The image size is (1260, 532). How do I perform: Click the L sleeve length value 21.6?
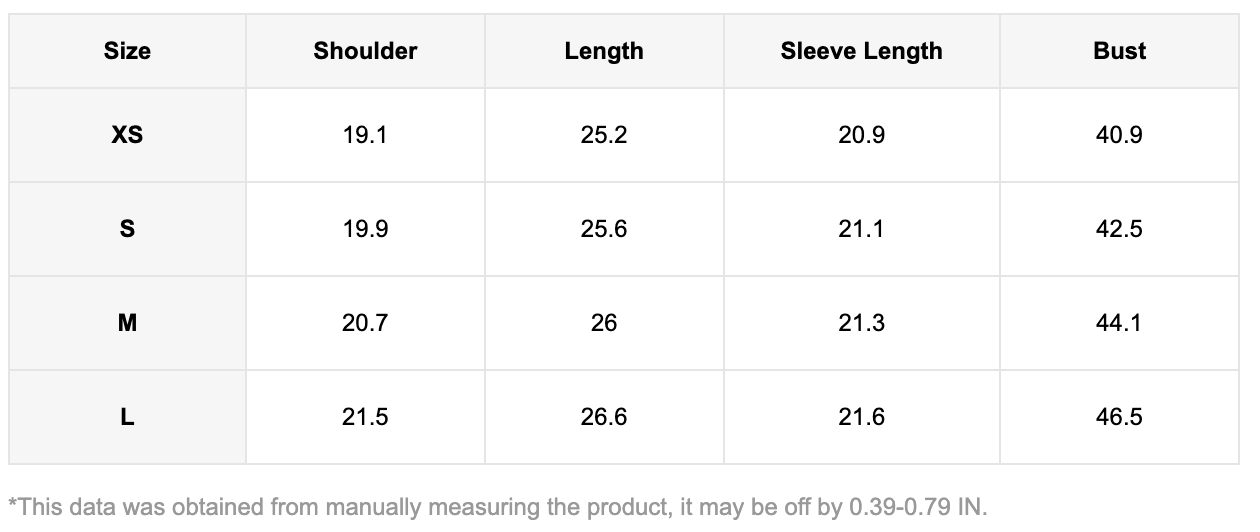(x=861, y=417)
